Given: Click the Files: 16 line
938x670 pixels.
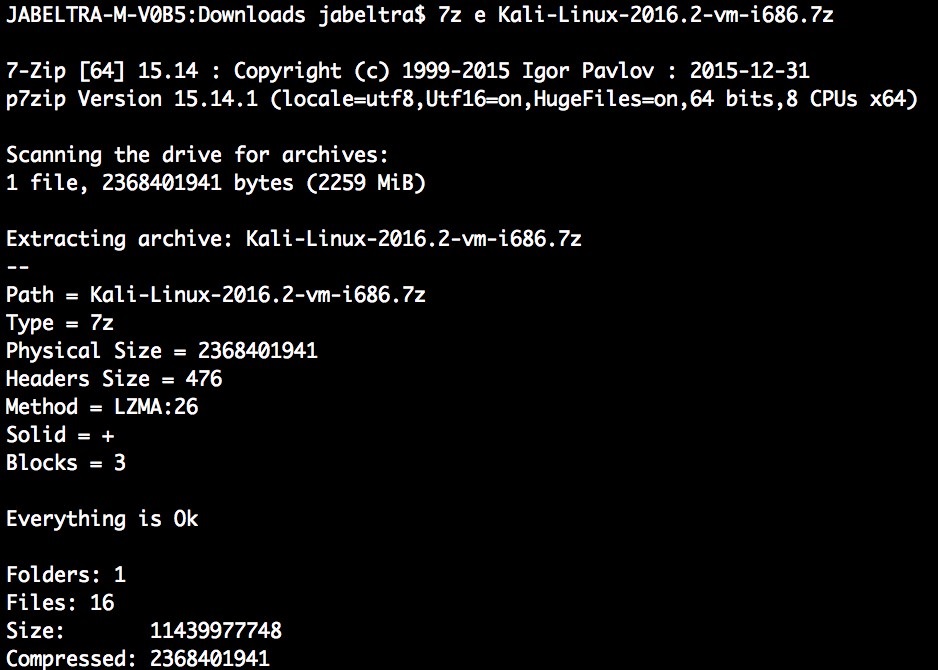Looking at the screenshot, I should pyautogui.click(x=60, y=602).
